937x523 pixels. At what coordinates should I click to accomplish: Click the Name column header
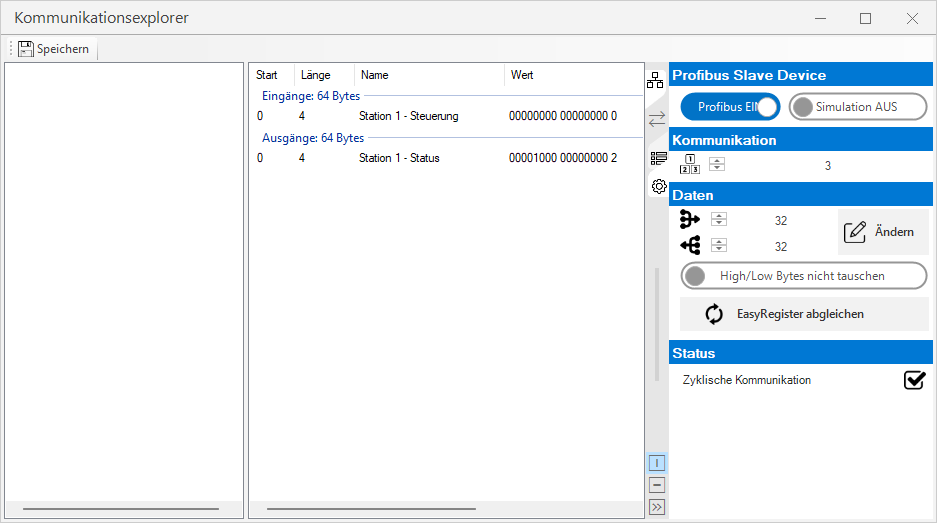pyautogui.click(x=429, y=75)
